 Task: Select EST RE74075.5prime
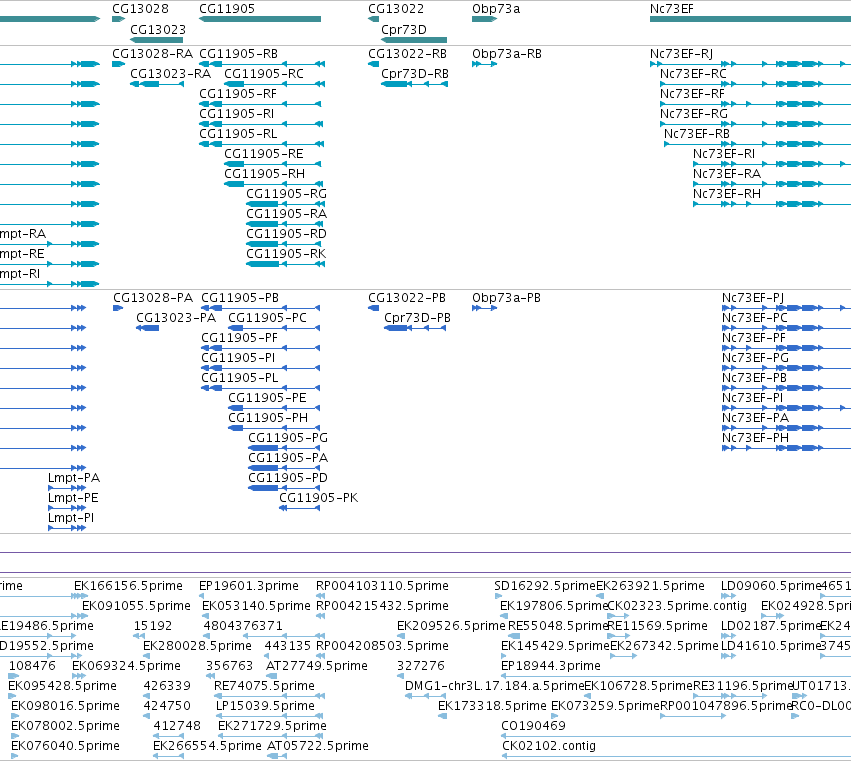[264, 687]
